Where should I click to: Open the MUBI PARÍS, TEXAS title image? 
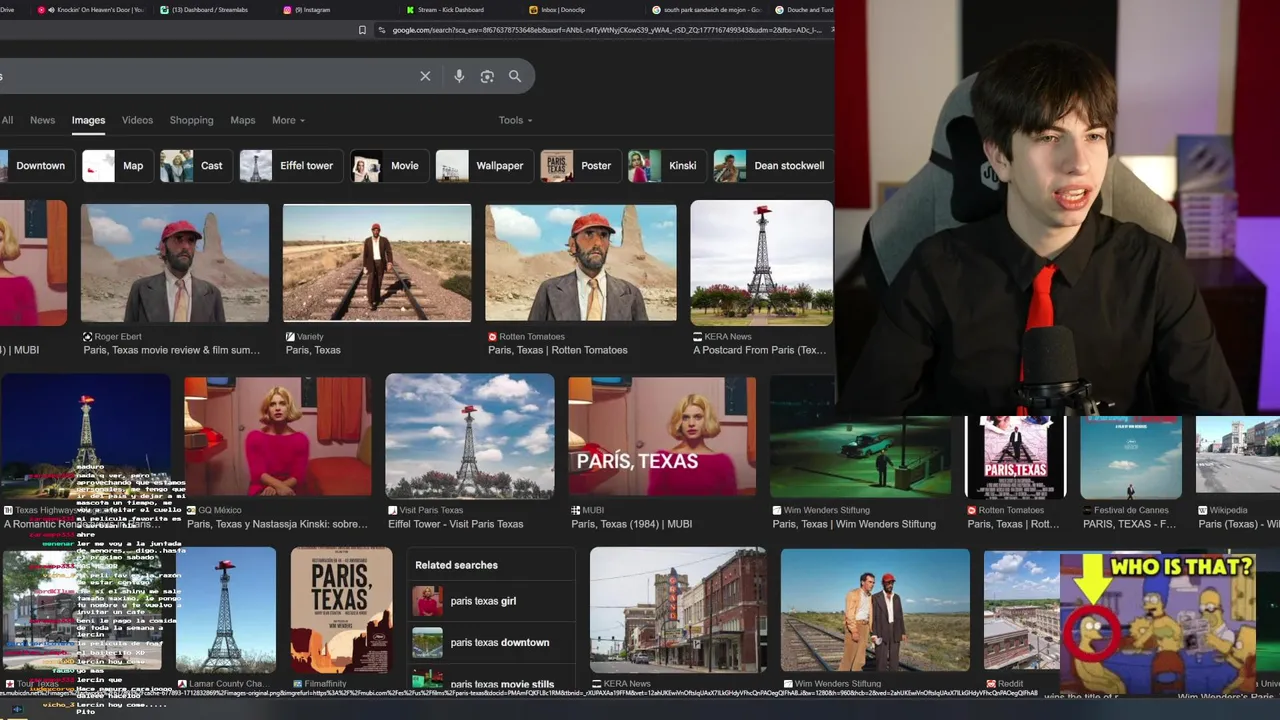click(662, 436)
